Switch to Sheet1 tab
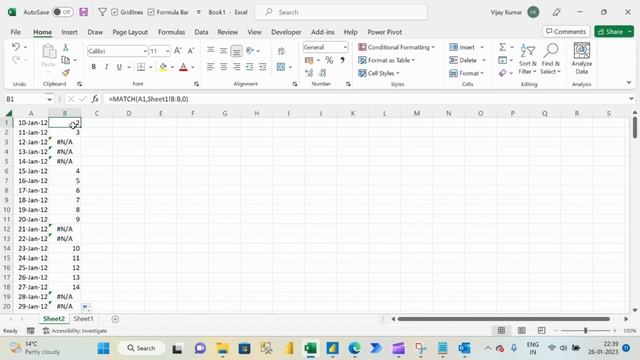The height and width of the screenshot is (360, 640). (84, 319)
